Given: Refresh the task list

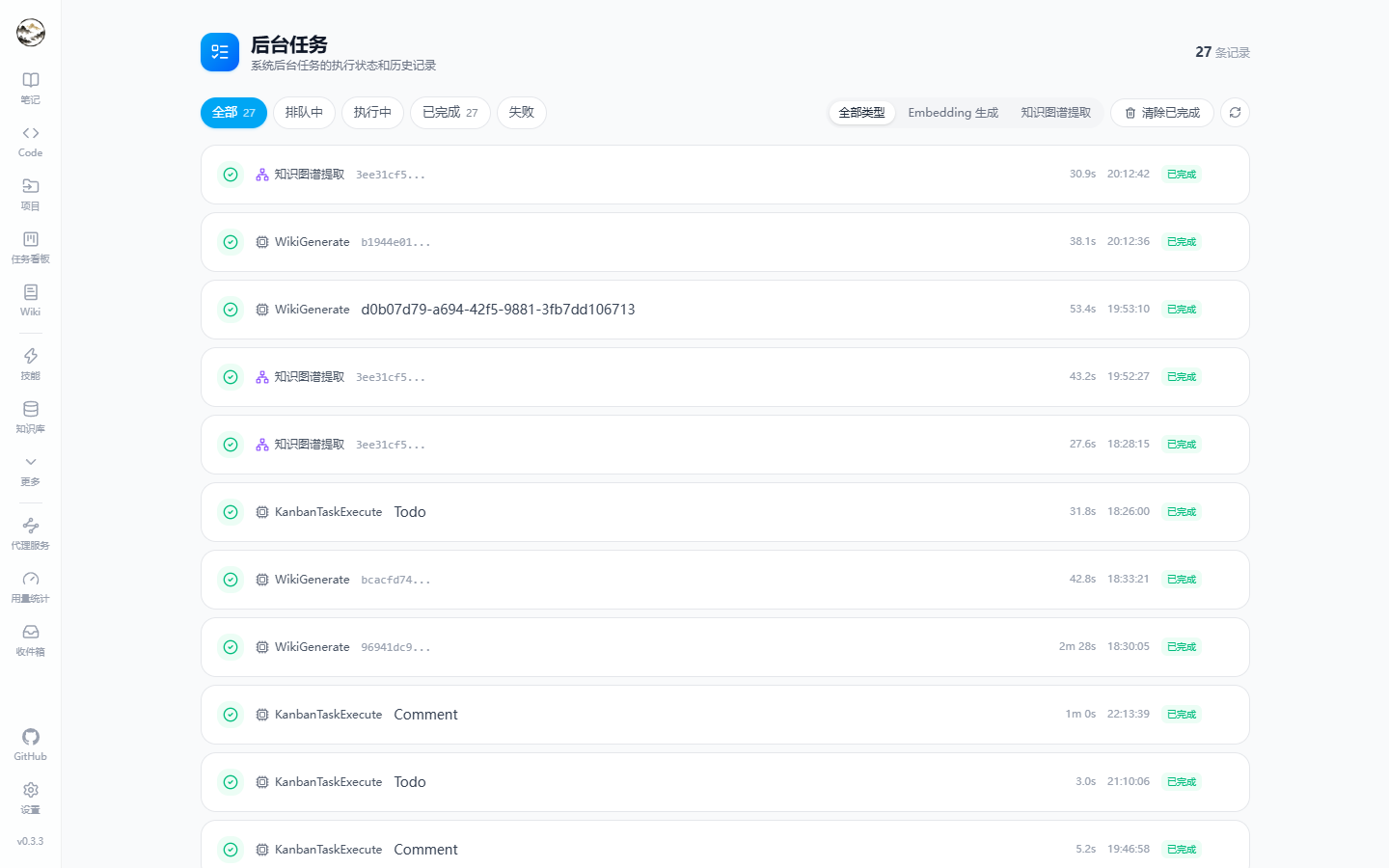Looking at the screenshot, I should 1235,113.
